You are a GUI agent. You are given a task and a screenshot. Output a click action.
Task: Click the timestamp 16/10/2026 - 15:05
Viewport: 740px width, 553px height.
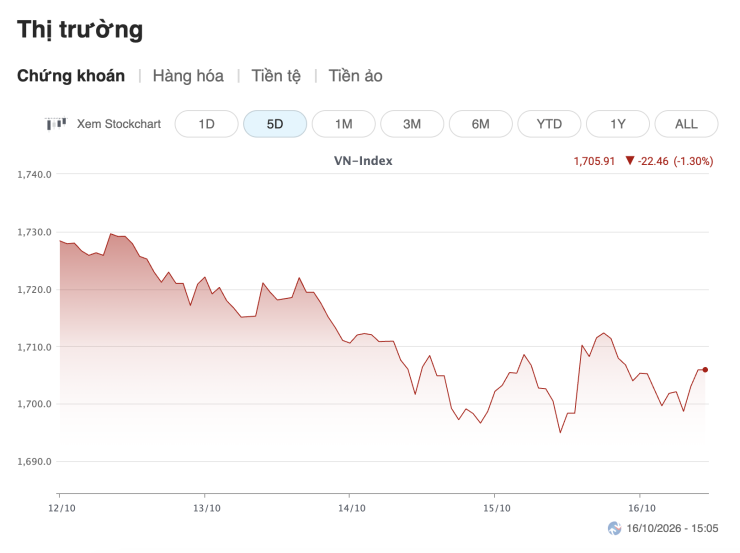point(673,528)
